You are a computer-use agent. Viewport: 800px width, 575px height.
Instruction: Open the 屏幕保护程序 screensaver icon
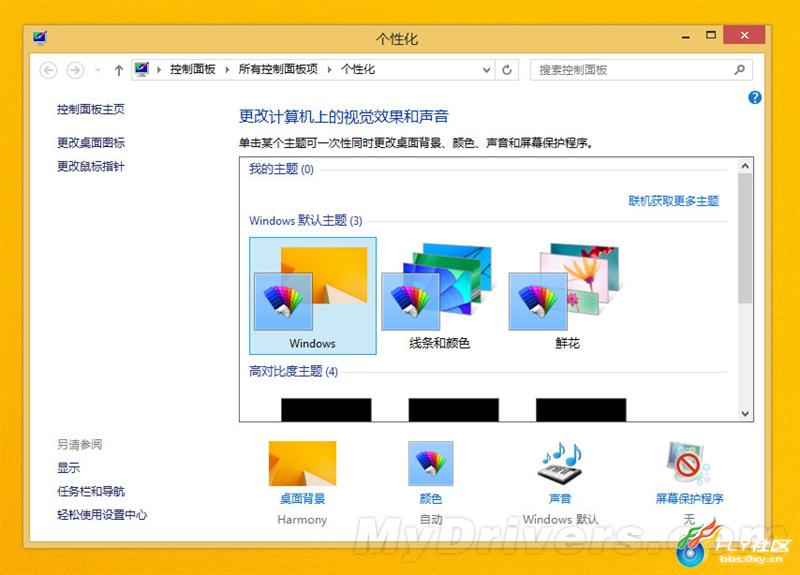pyautogui.click(x=688, y=463)
